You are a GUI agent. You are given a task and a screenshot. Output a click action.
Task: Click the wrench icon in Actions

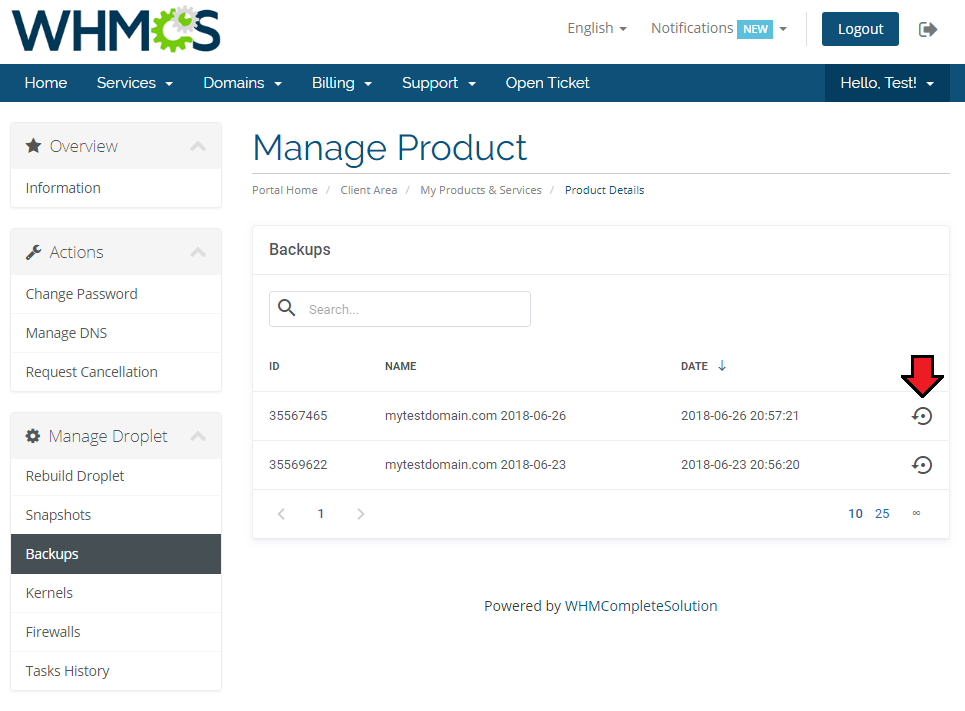click(x=33, y=252)
